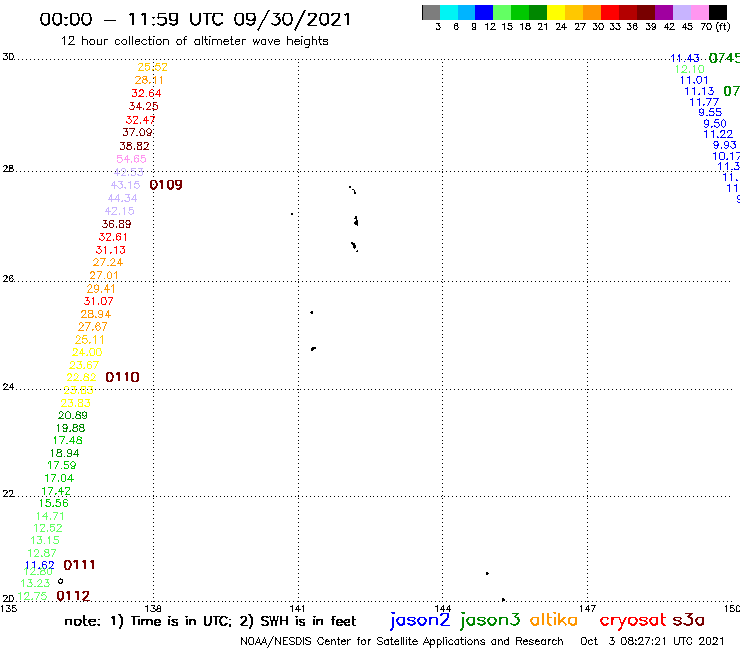The height and width of the screenshot is (650, 740).
Task: Click the gray swatch in the color scale
Action: [431, 12]
